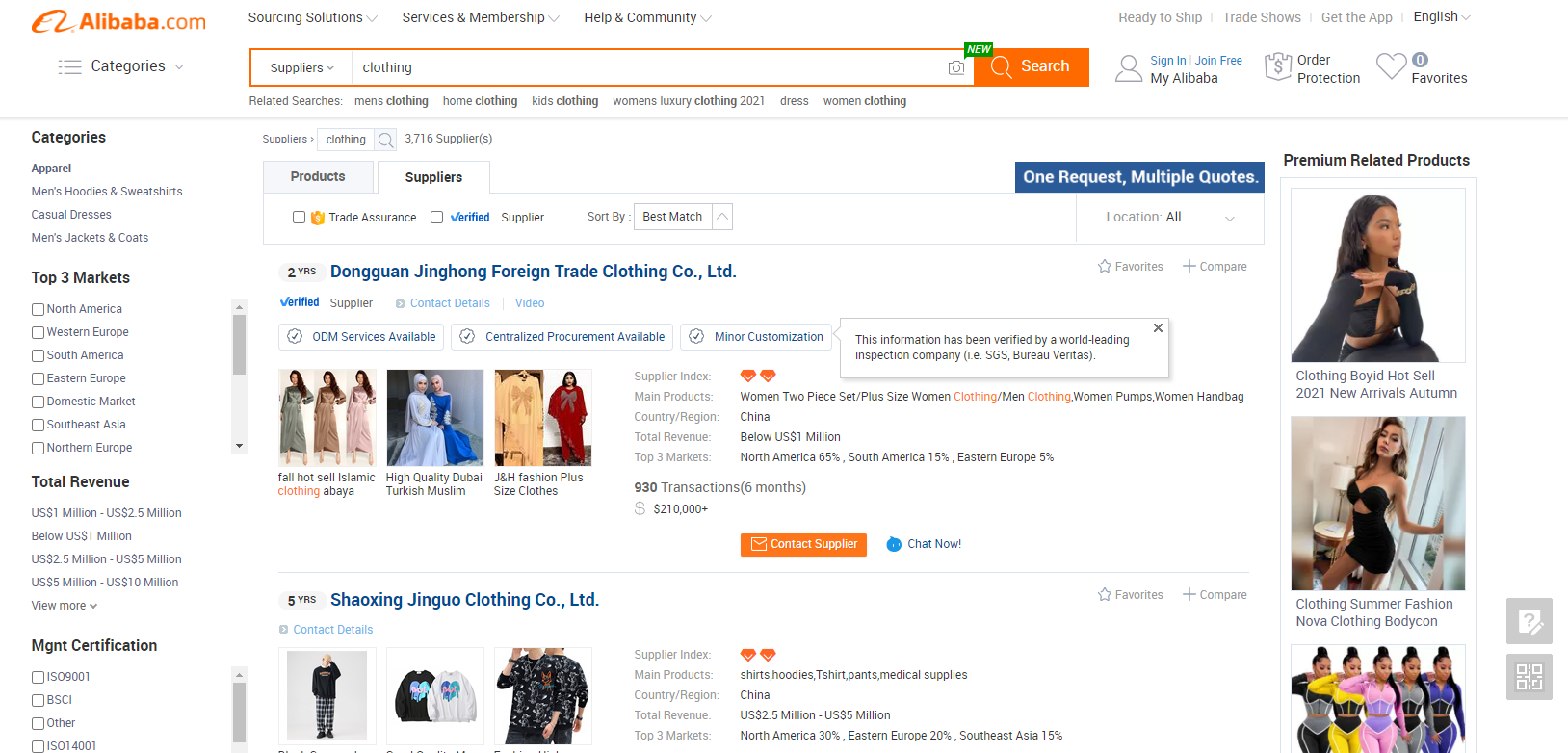
Task: Add Dongguan Jinghong supplier to Favorites
Action: [x=1130, y=267]
